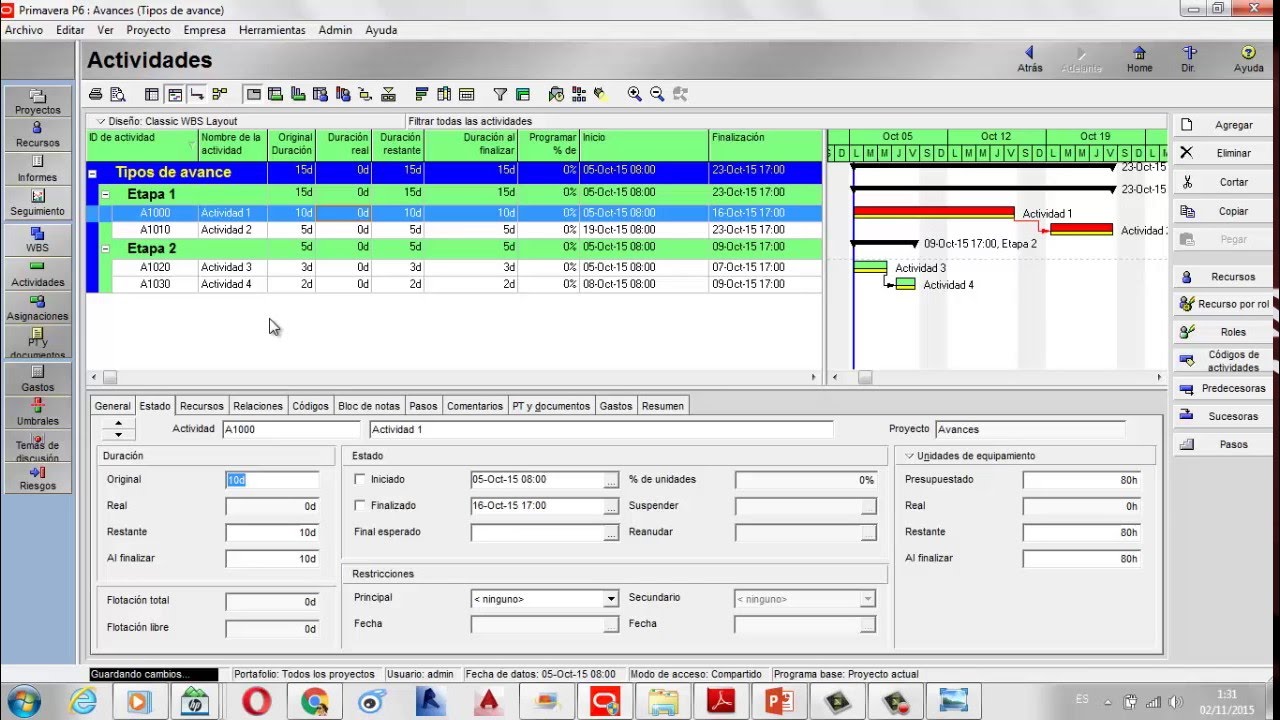Viewport: 1280px width, 720px height.
Task: Collapse the Etapa 2 WBS band
Action: (104, 249)
